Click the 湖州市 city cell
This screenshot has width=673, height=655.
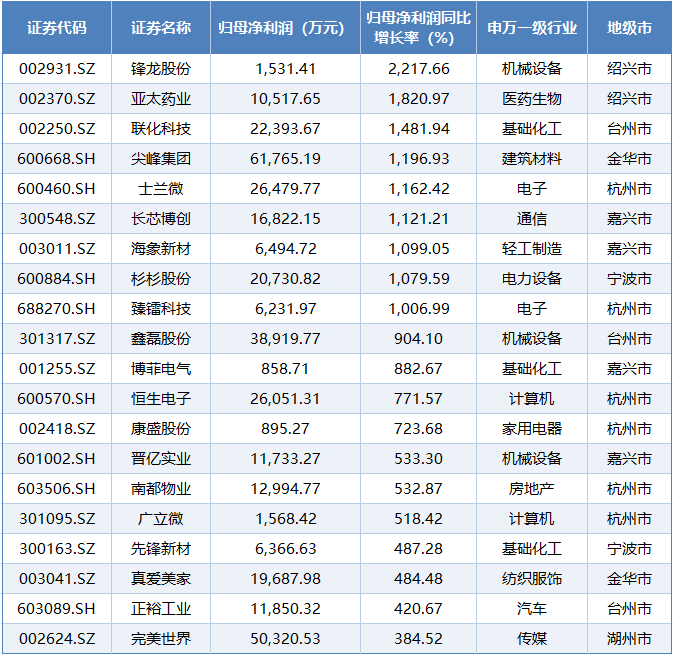[629, 639]
